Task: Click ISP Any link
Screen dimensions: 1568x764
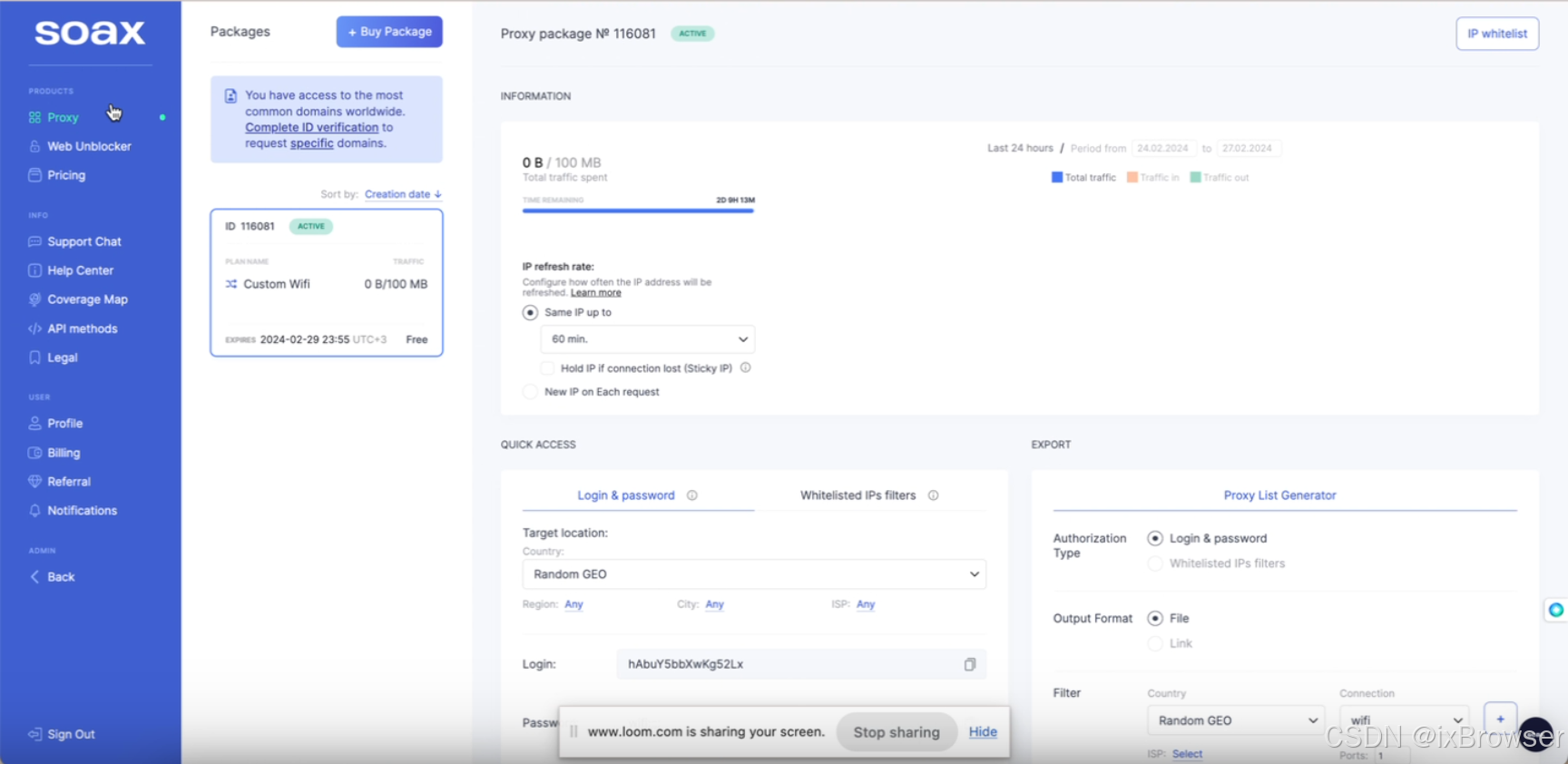Action: pos(866,604)
